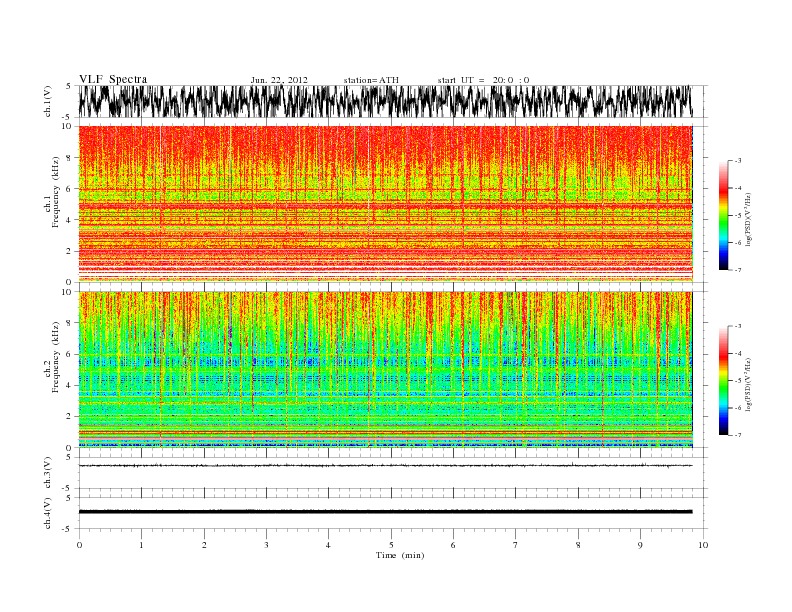Click the "10" tick label on Time axis
This screenshot has height=612, width=792.
(703, 545)
